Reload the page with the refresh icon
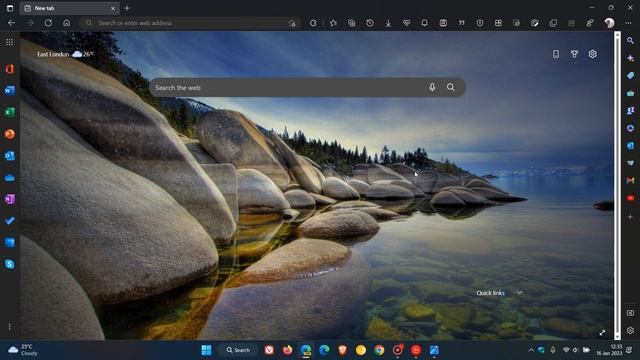Viewport: 640px width, 360px height. (x=48, y=23)
